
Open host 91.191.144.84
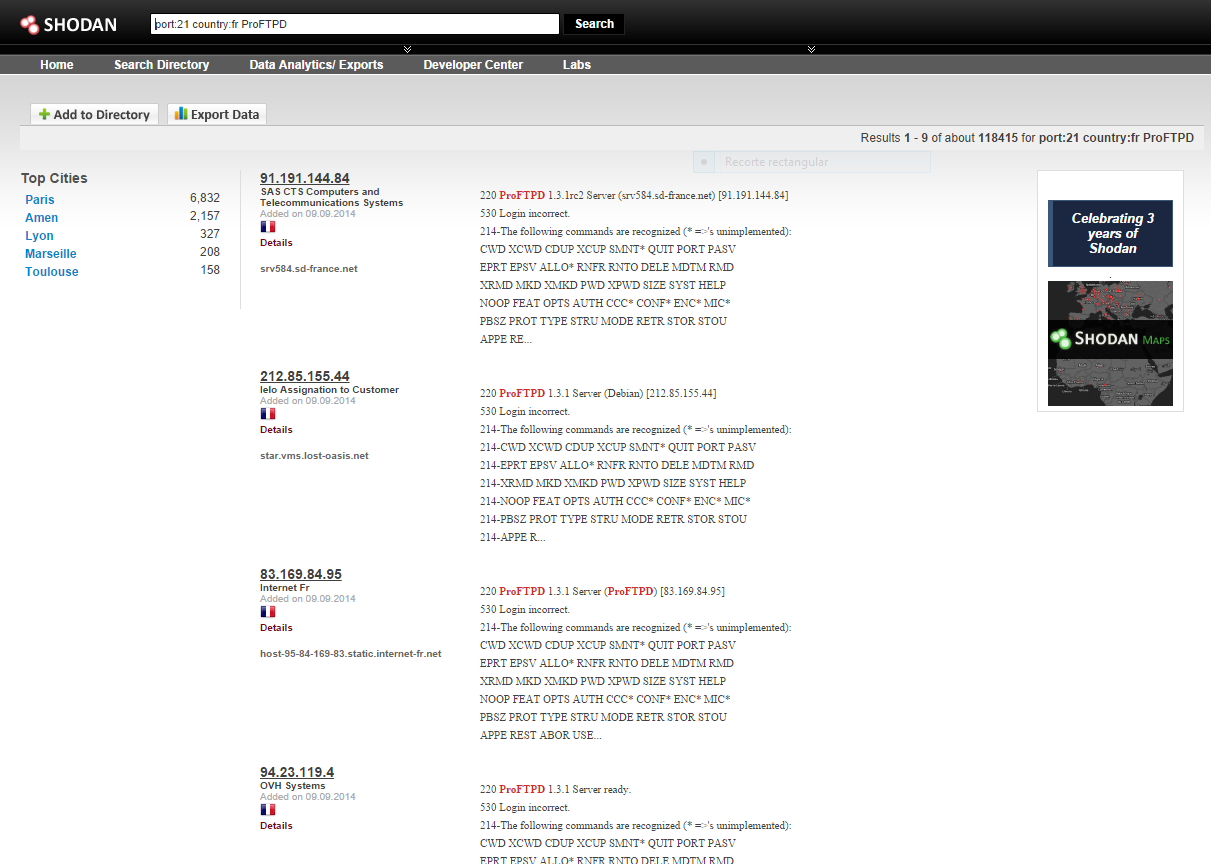tap(305, 178)
